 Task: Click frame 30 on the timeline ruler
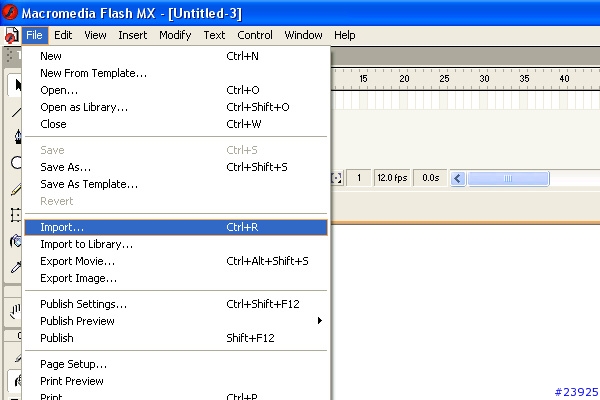(x=484, y=79)
